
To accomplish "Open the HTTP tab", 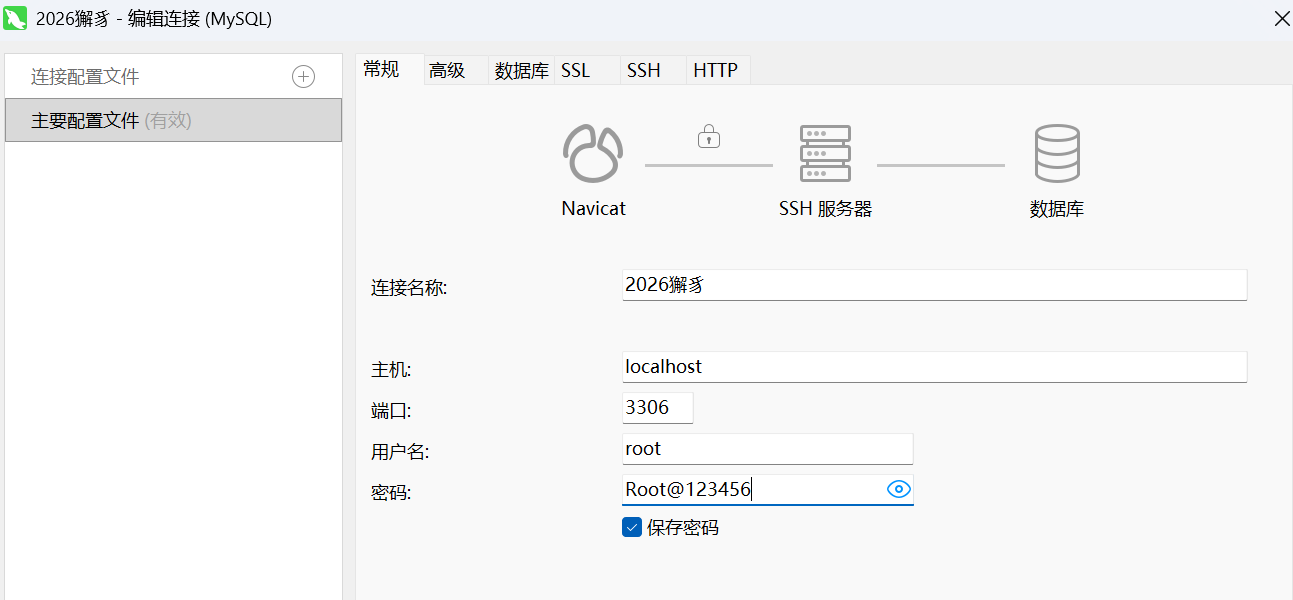I will tap(716, 70).
